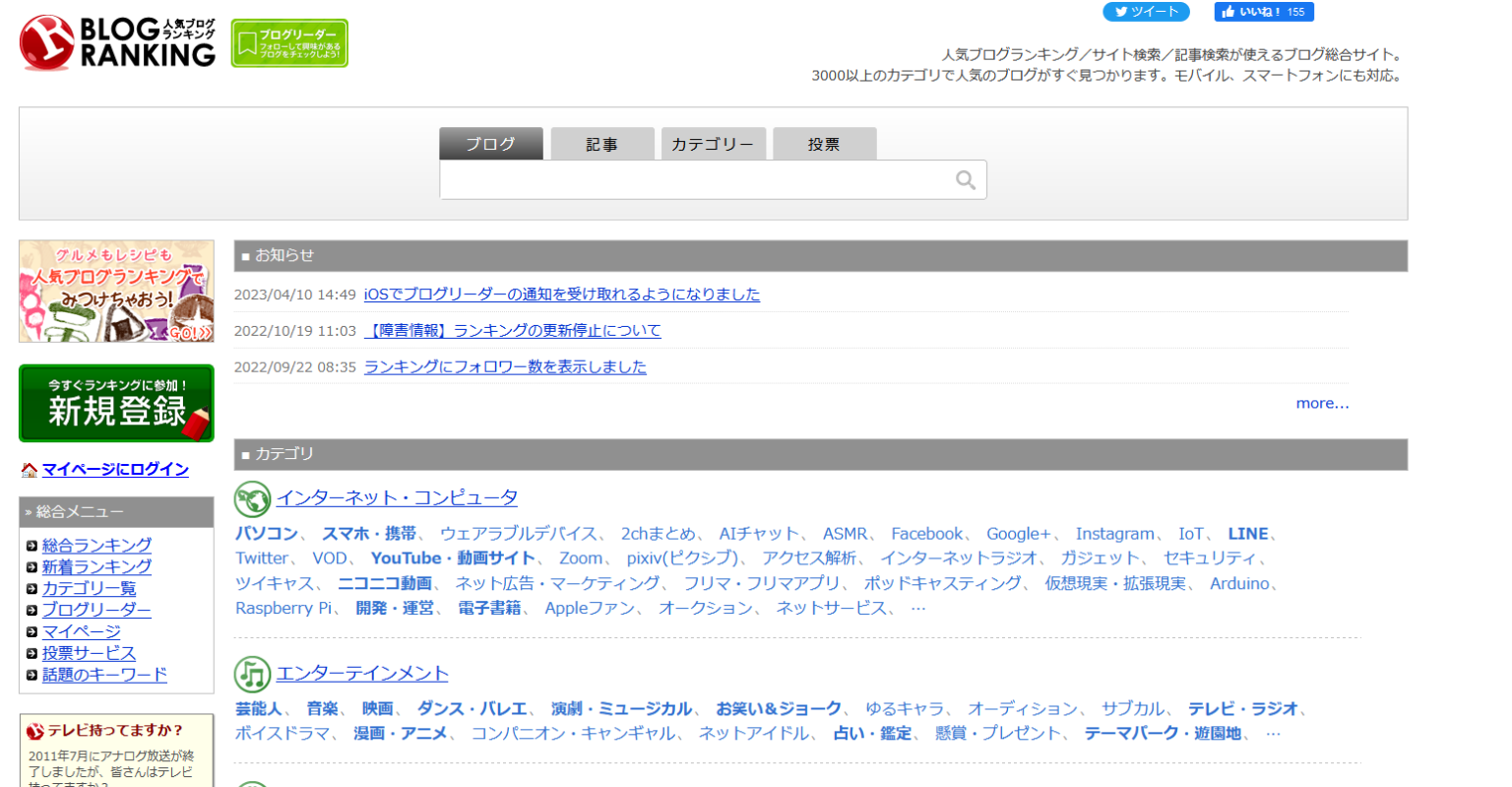Open 総合ランキング in the sidebar menu

(x=96, y=545)
